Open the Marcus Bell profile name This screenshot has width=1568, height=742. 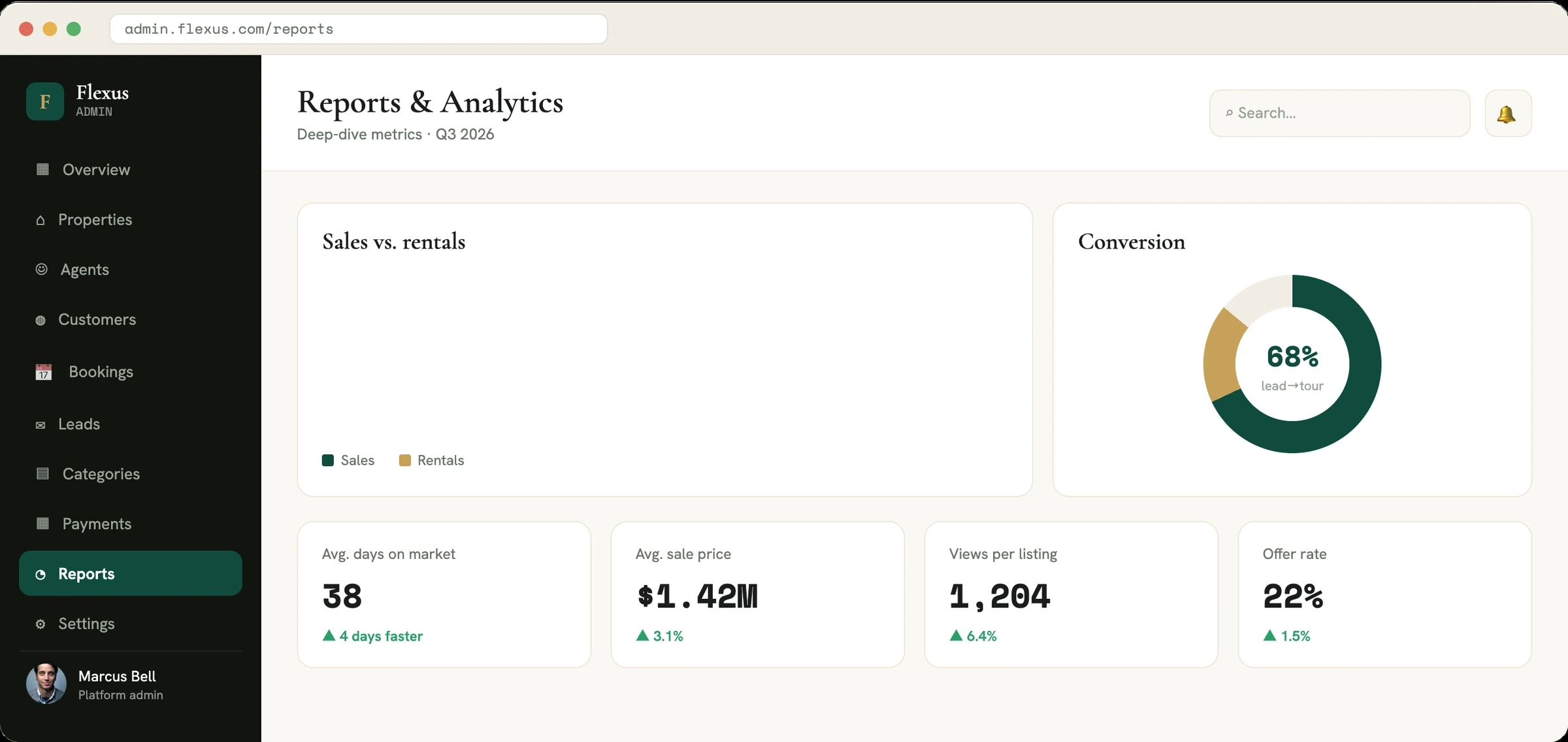pyautogui.click(x=117, y=676)
